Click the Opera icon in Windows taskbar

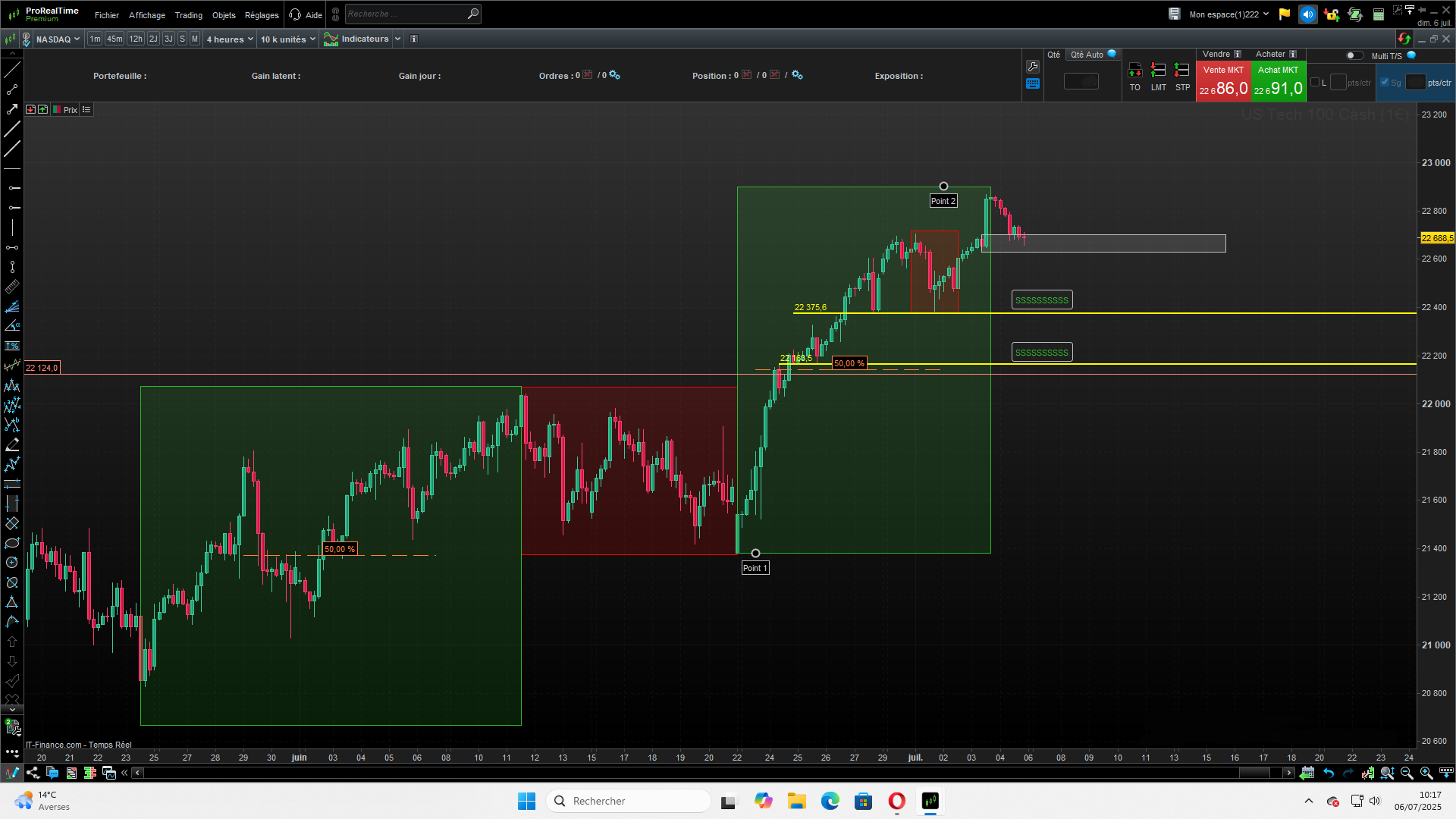[896, 801]
